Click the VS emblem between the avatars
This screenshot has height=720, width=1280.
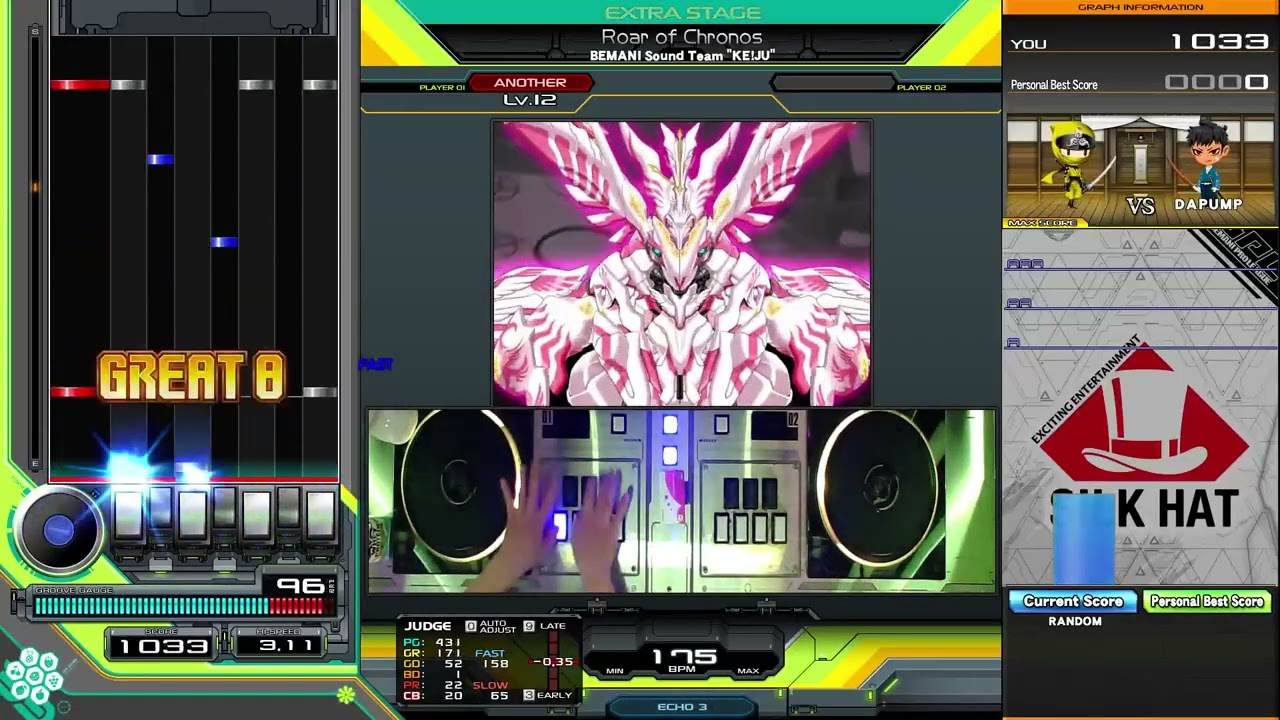(1141, 206)
